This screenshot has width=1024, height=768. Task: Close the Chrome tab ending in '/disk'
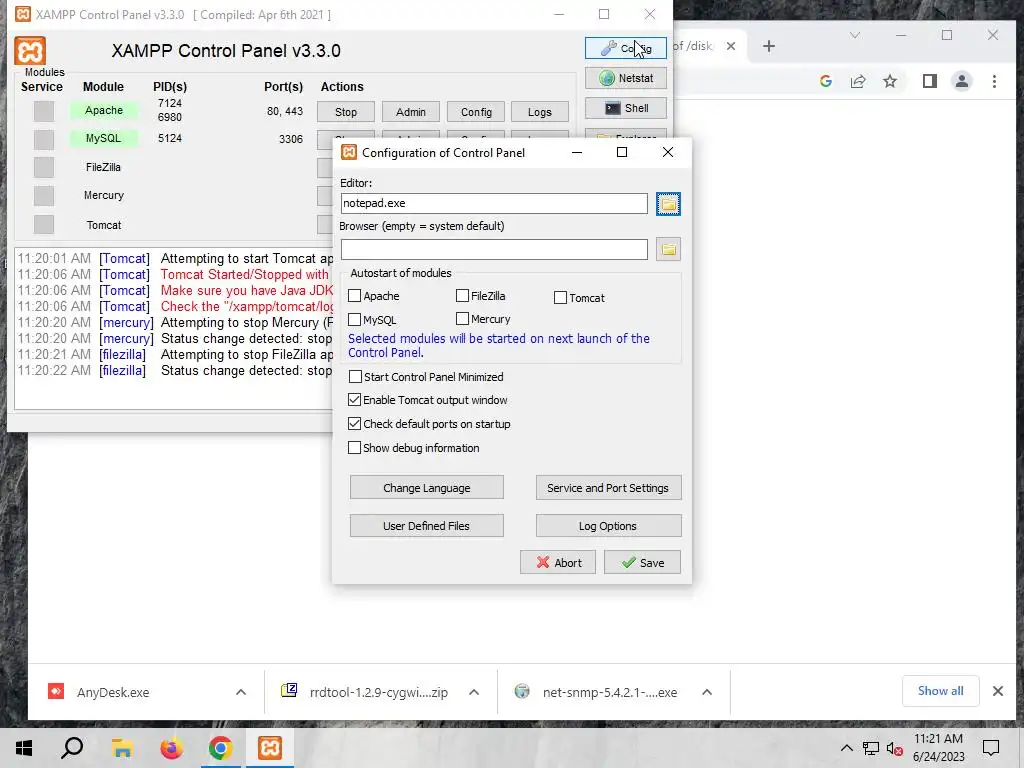click(x=731, y=46)
